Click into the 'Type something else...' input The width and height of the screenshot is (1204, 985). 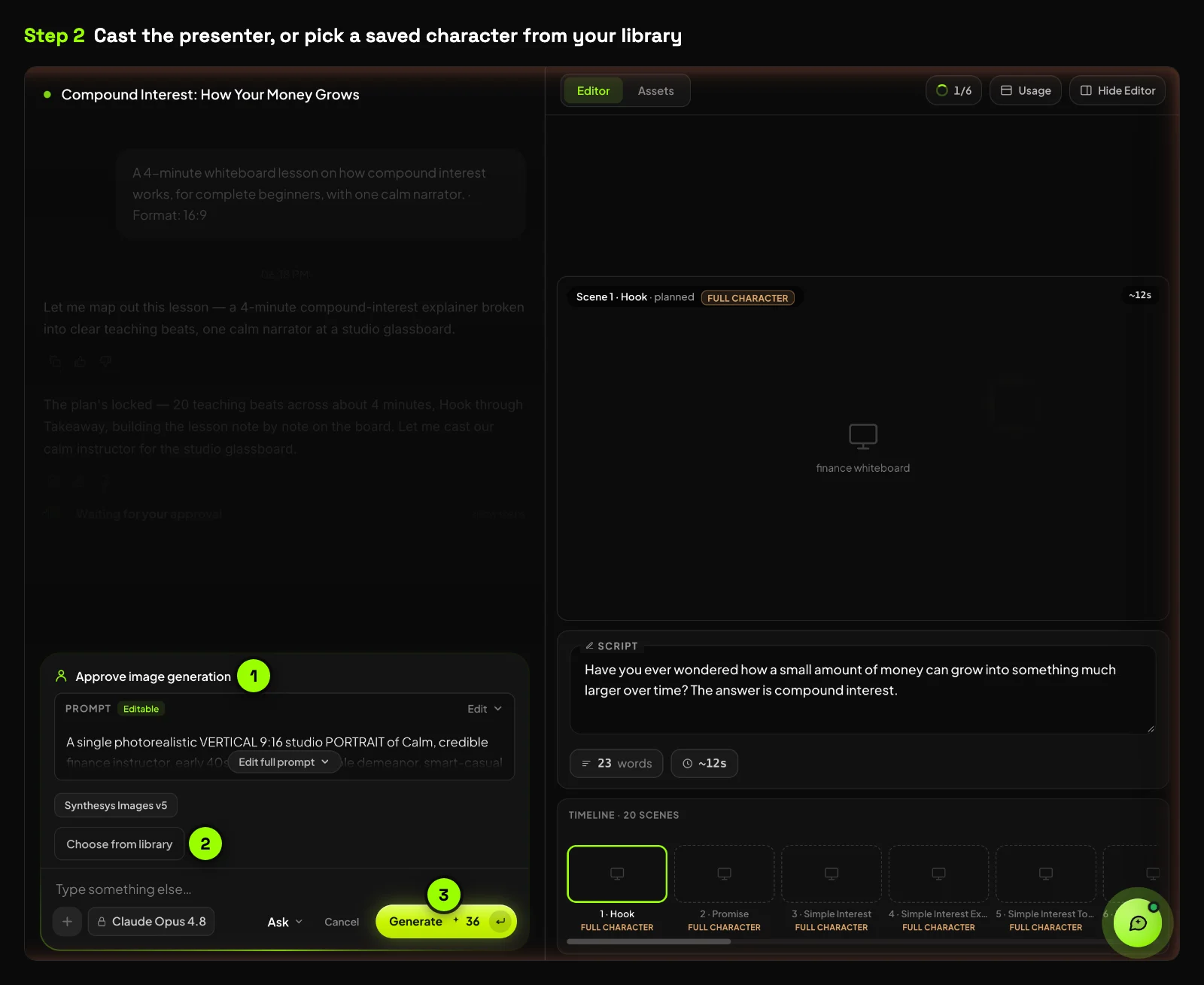[284, 889]
